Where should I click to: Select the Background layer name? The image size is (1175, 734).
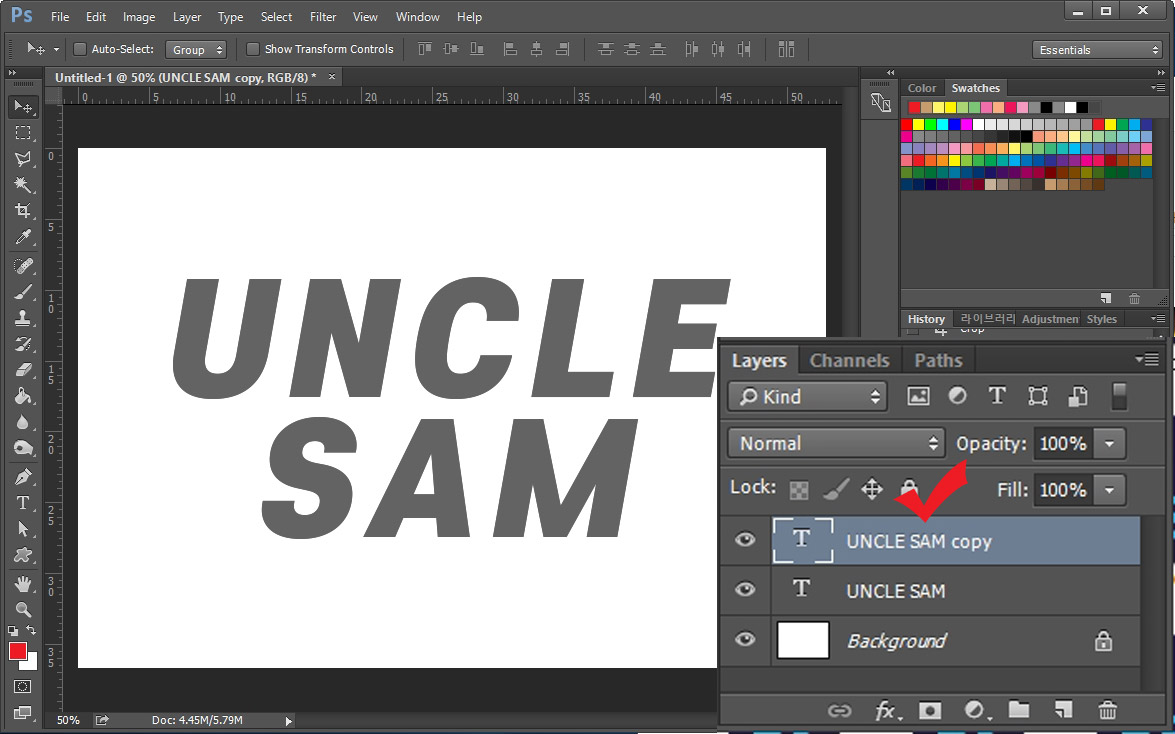point(897,641)
